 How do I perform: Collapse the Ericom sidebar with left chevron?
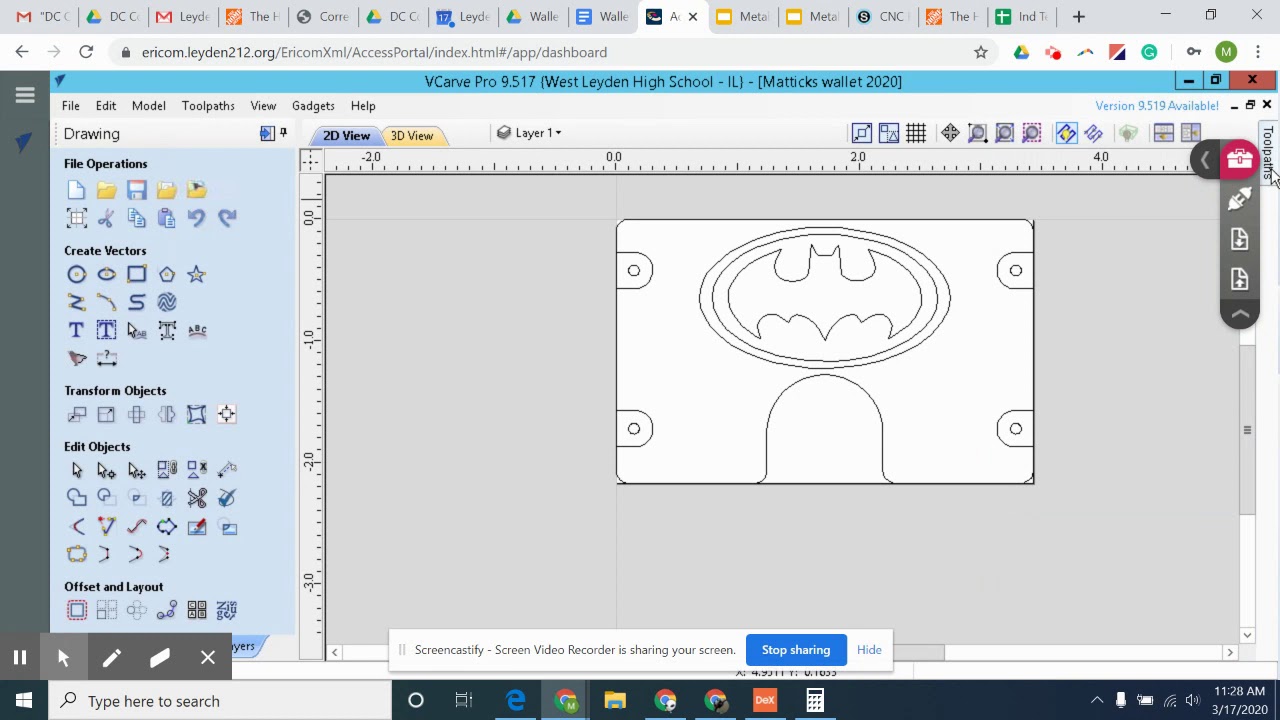point(1205,160)
